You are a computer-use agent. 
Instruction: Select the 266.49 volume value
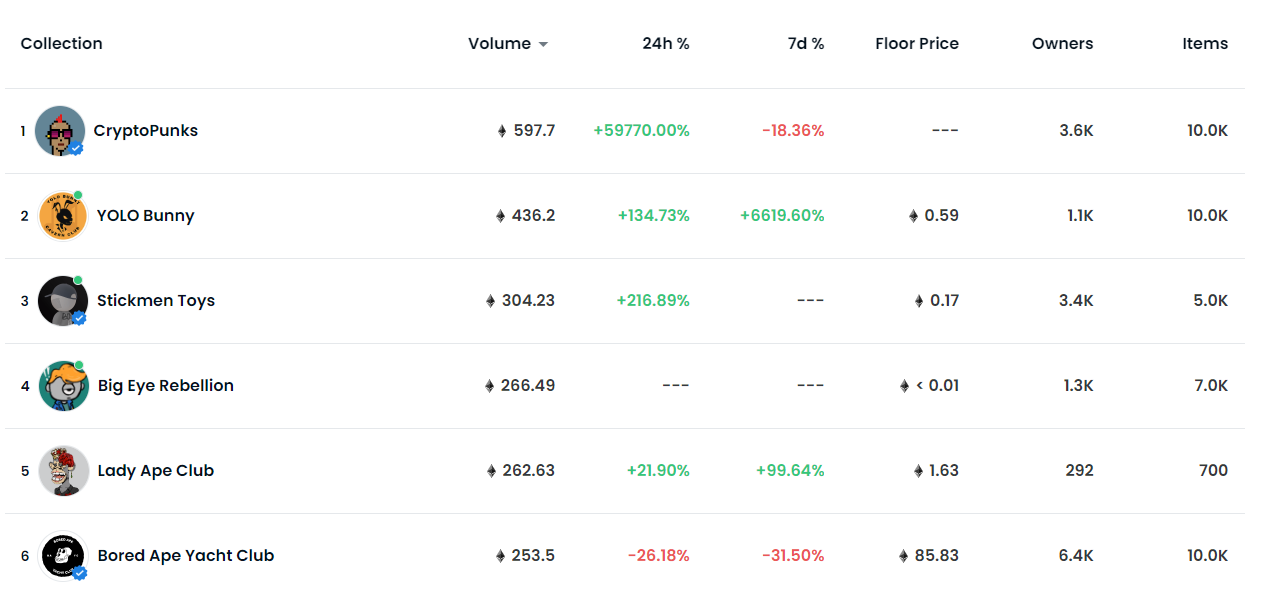pyautogui.click(x=528, y=386)
